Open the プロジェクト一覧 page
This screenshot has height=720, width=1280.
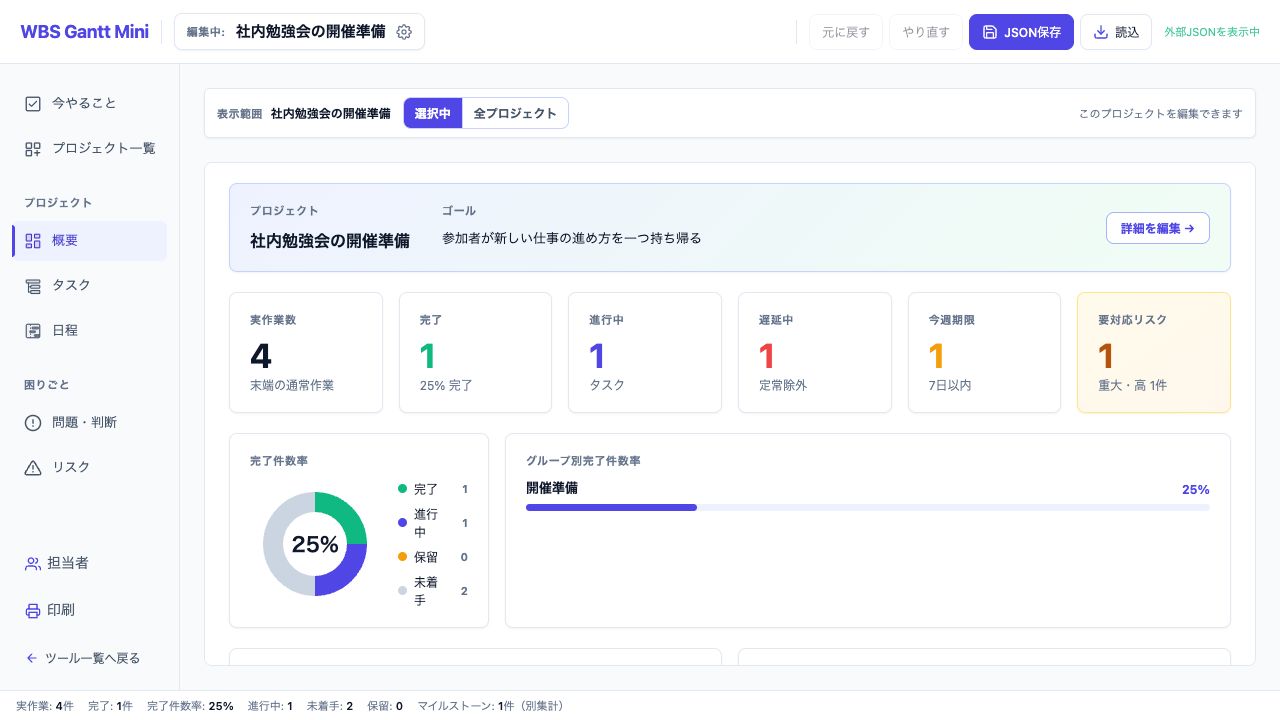coord(89,148)
